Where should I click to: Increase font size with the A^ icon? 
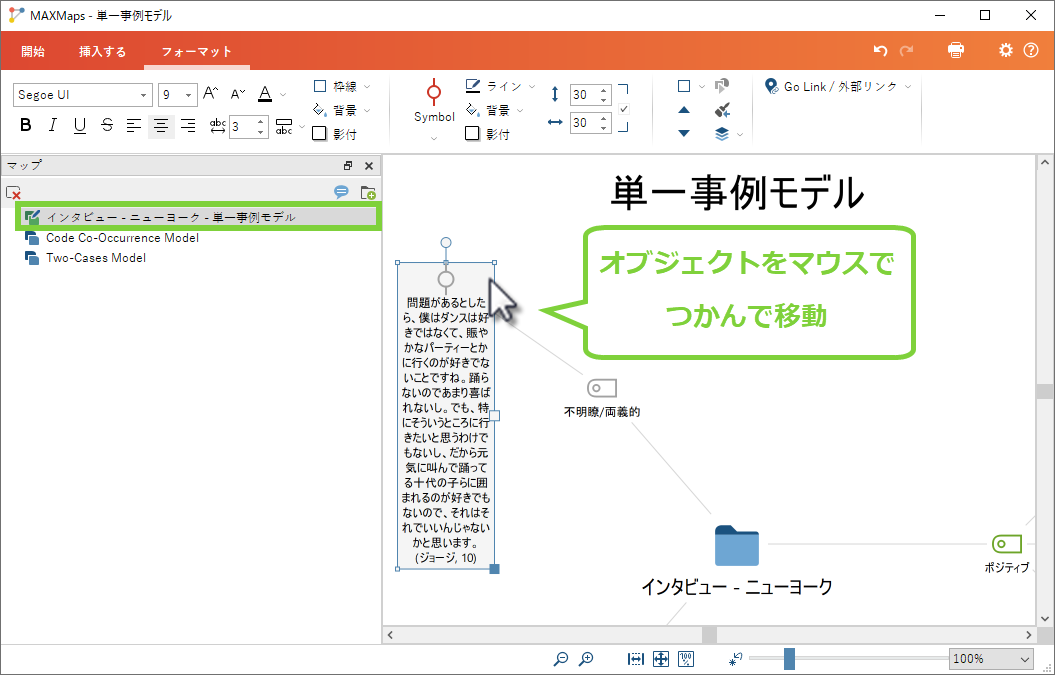(211, 94)
